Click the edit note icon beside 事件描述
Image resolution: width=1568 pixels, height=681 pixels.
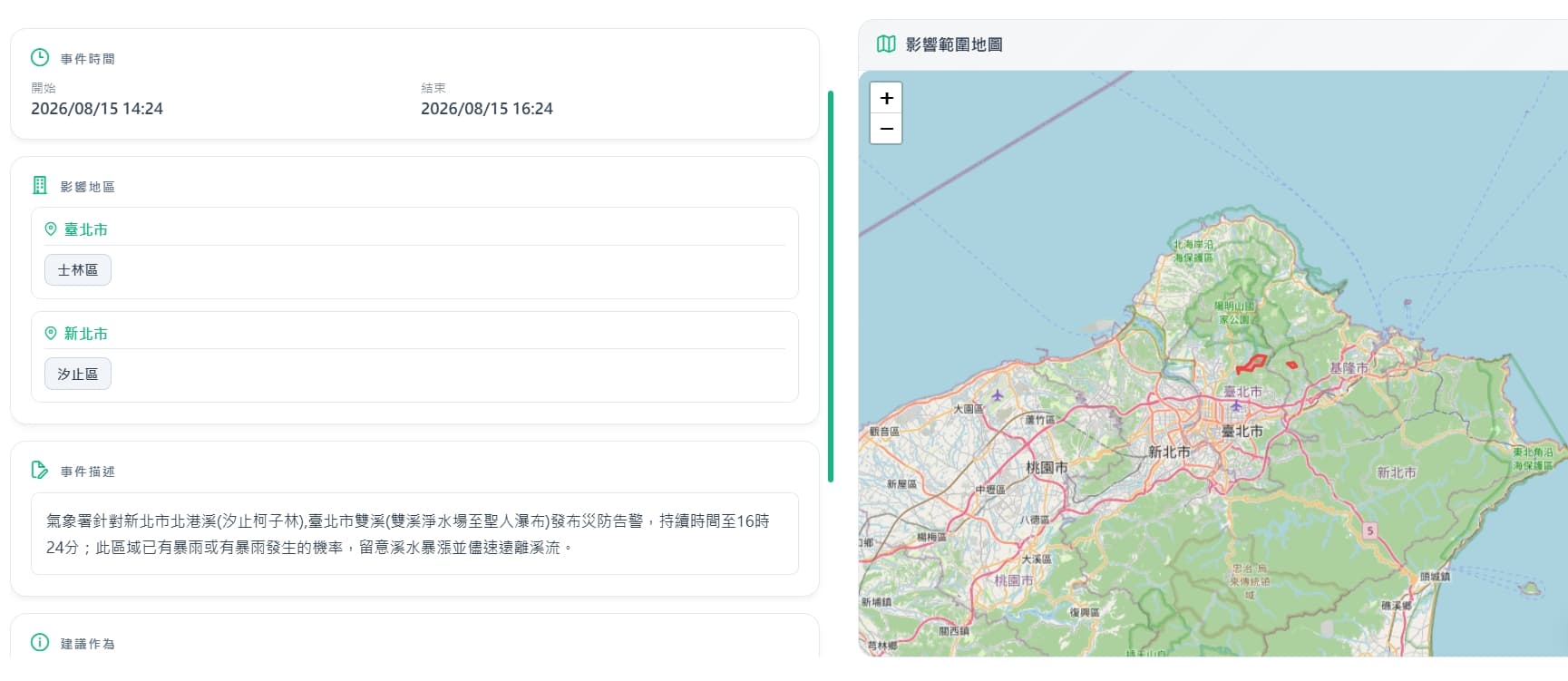pos(40,471)
